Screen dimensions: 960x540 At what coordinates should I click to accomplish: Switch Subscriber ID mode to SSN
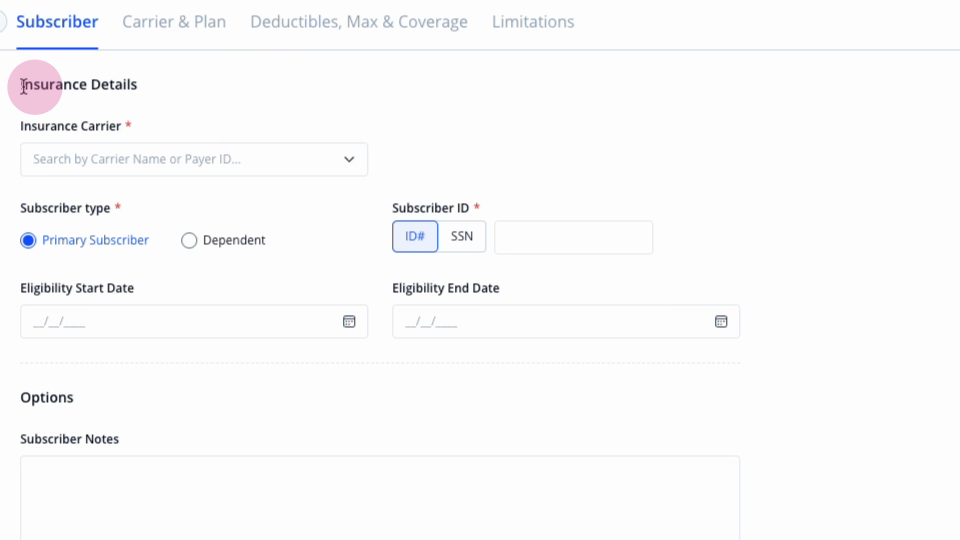tap(462, 236)
